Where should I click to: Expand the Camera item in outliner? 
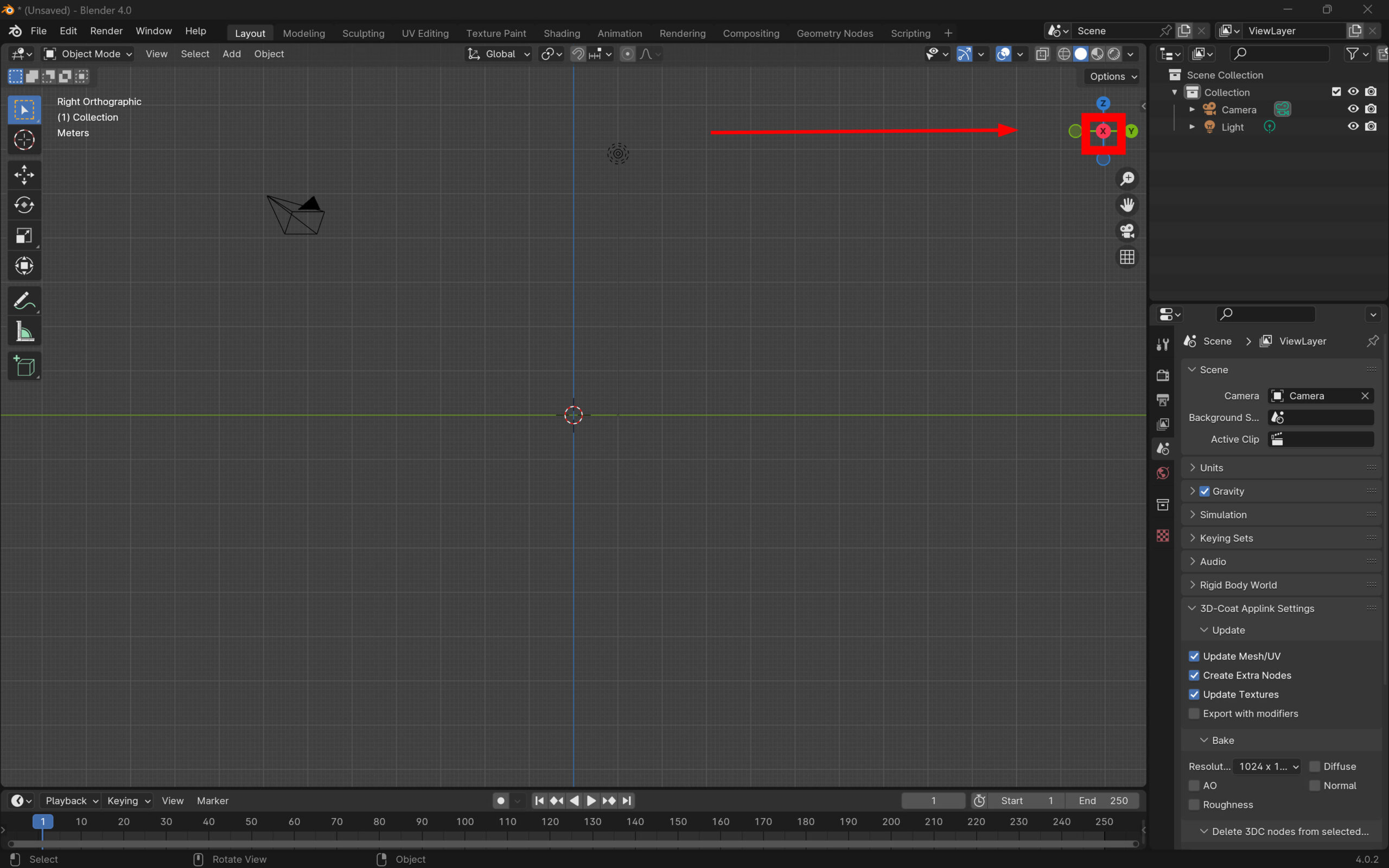[1192, 109]
